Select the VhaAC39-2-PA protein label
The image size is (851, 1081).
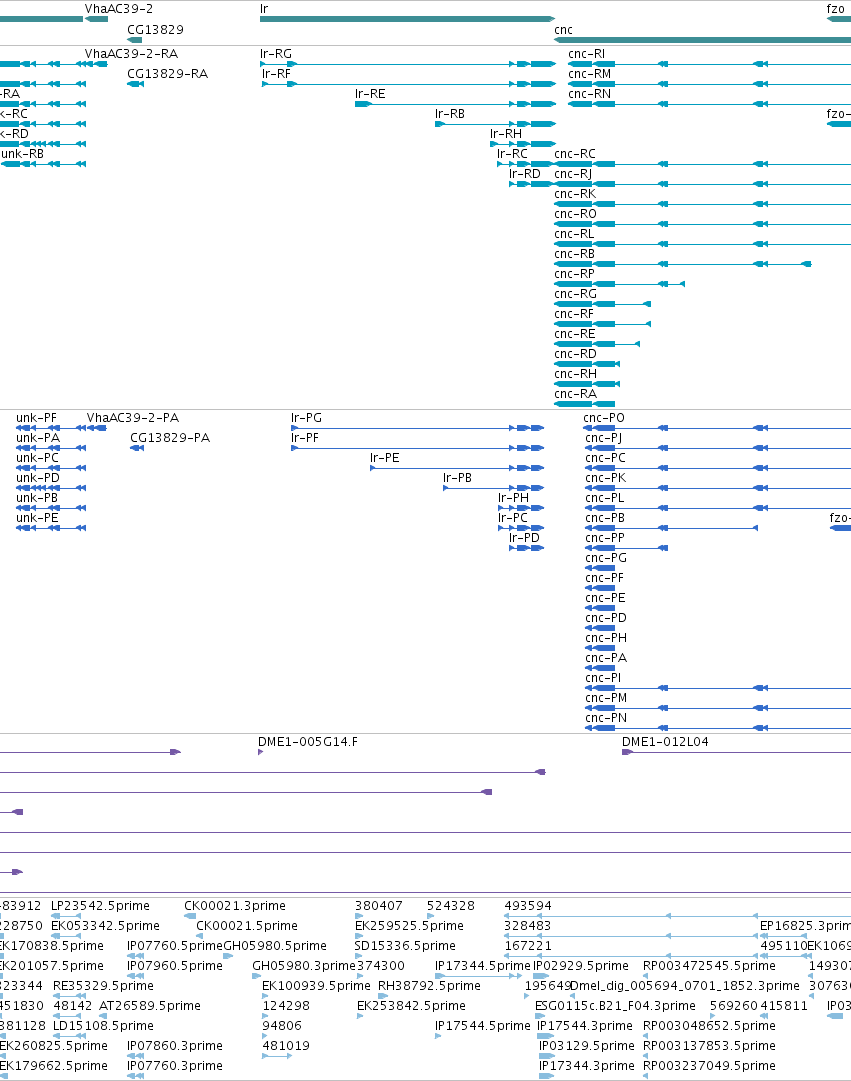[132, 418]
